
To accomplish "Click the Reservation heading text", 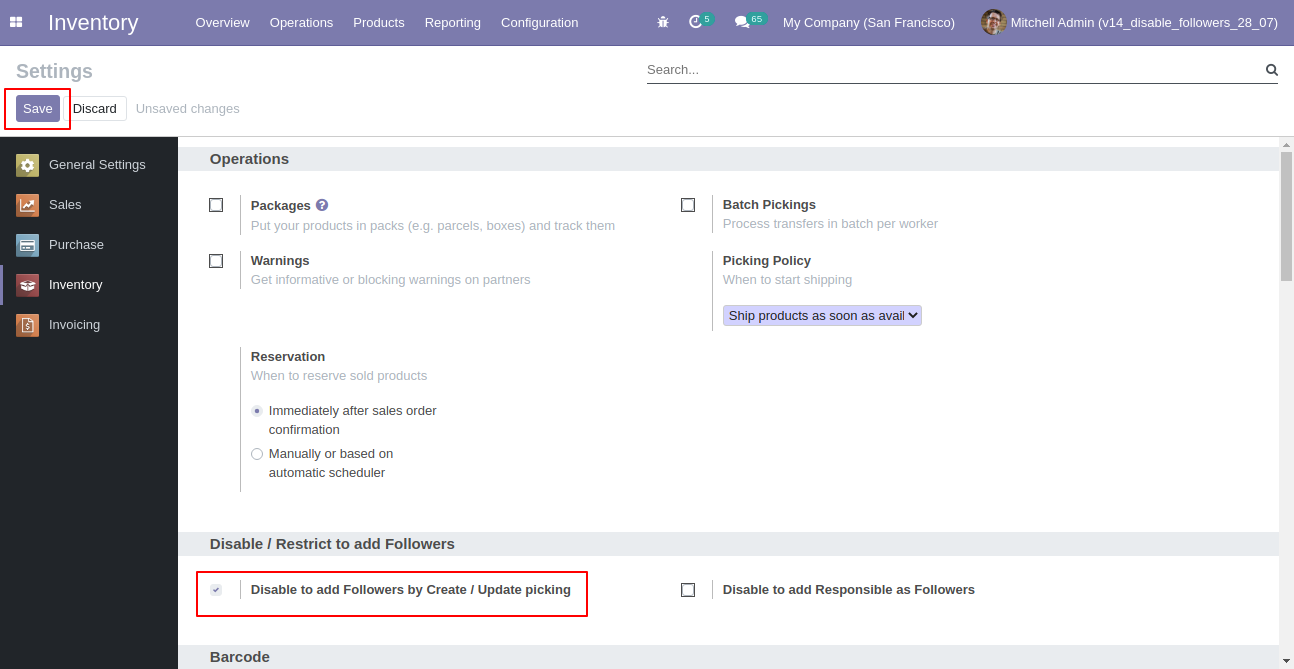I will coord(288,357).
